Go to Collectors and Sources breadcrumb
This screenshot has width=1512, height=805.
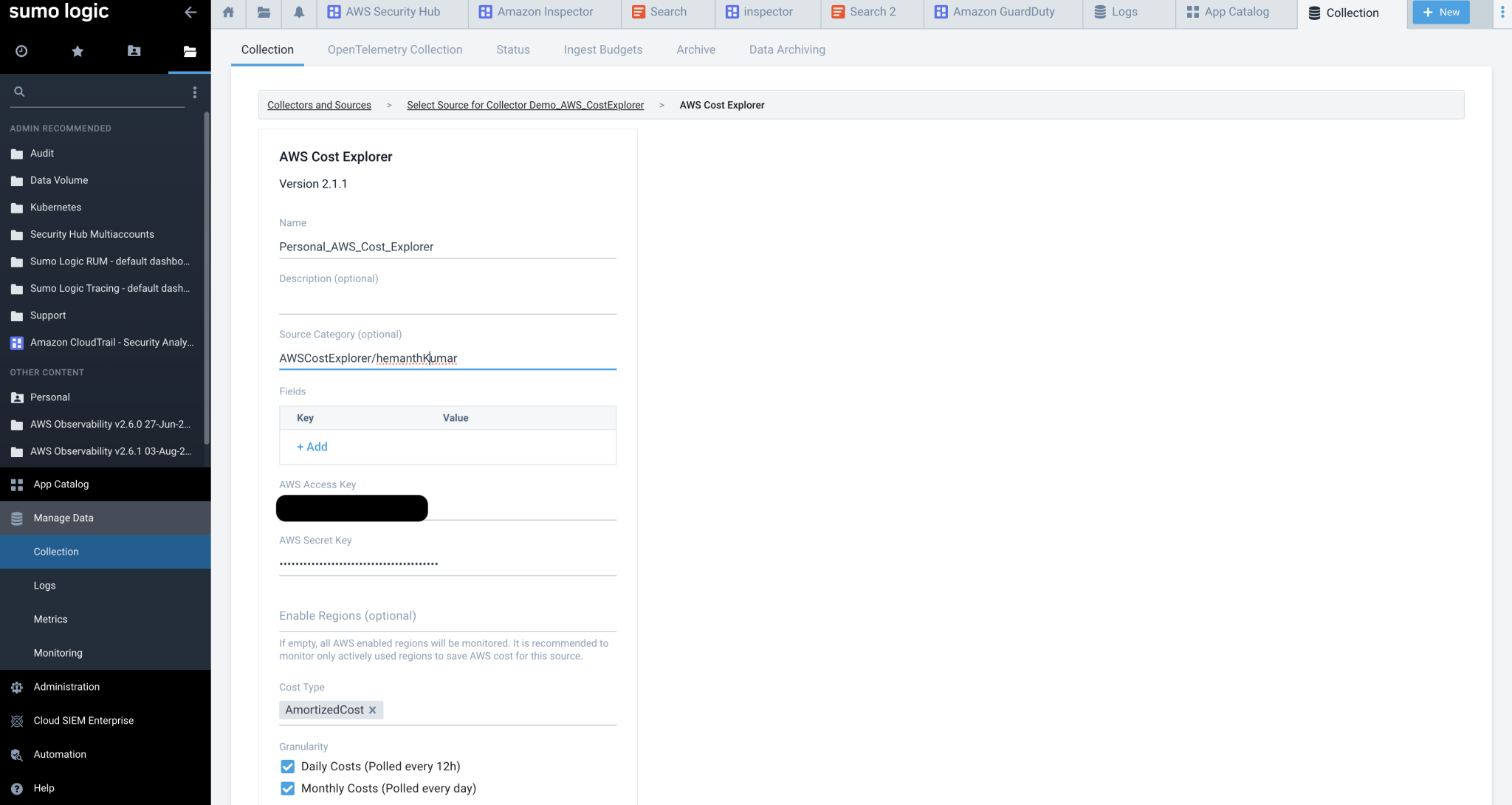[x=319, y=105]
